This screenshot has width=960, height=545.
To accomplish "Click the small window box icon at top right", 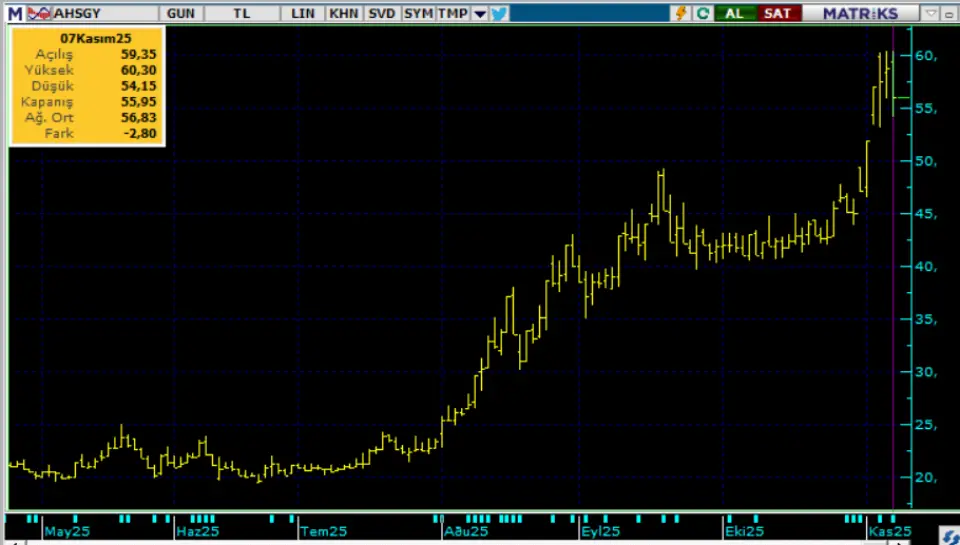I will click(x=948, y=13).
